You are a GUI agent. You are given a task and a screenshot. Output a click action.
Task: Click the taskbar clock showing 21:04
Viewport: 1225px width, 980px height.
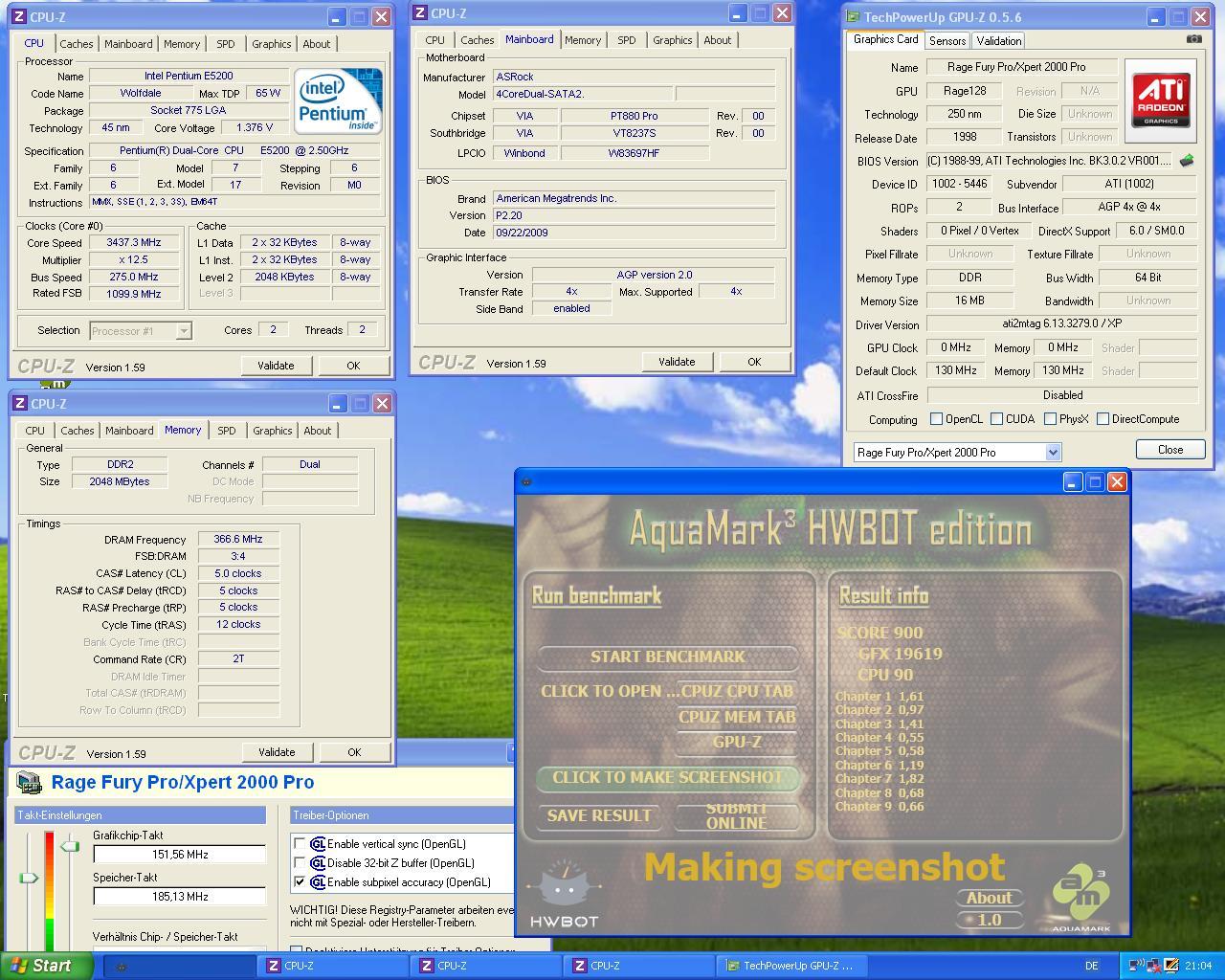click(1198, 966)
